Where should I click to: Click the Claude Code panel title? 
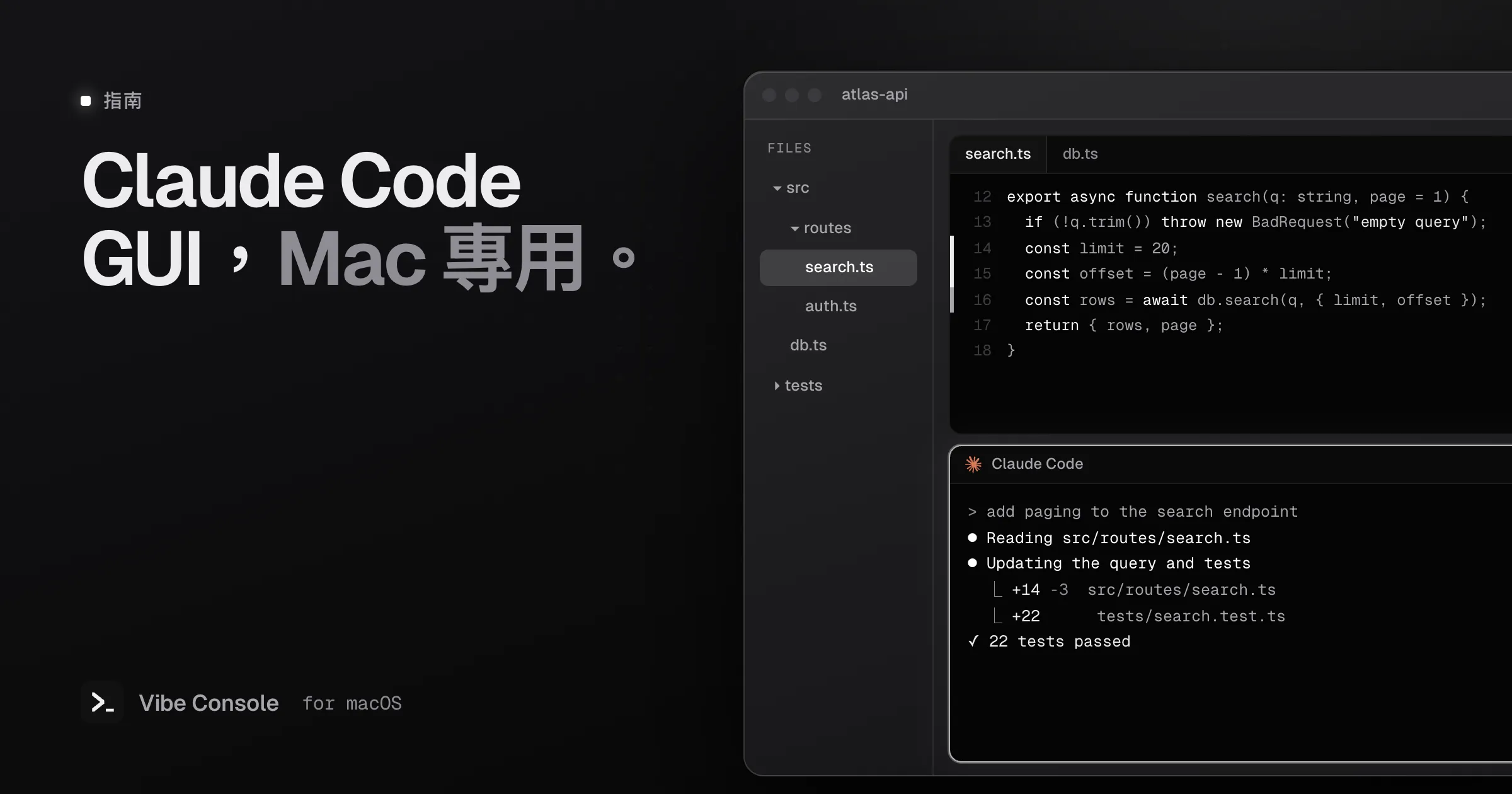coord(1037,464)
